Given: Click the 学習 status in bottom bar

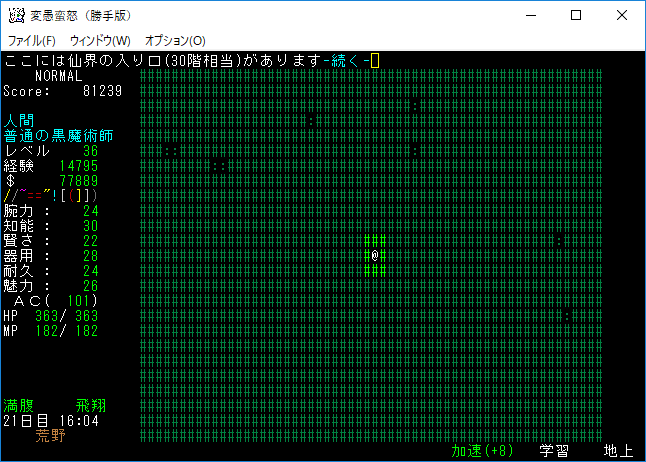Looking at the screenshot, I should coord(554,451).
